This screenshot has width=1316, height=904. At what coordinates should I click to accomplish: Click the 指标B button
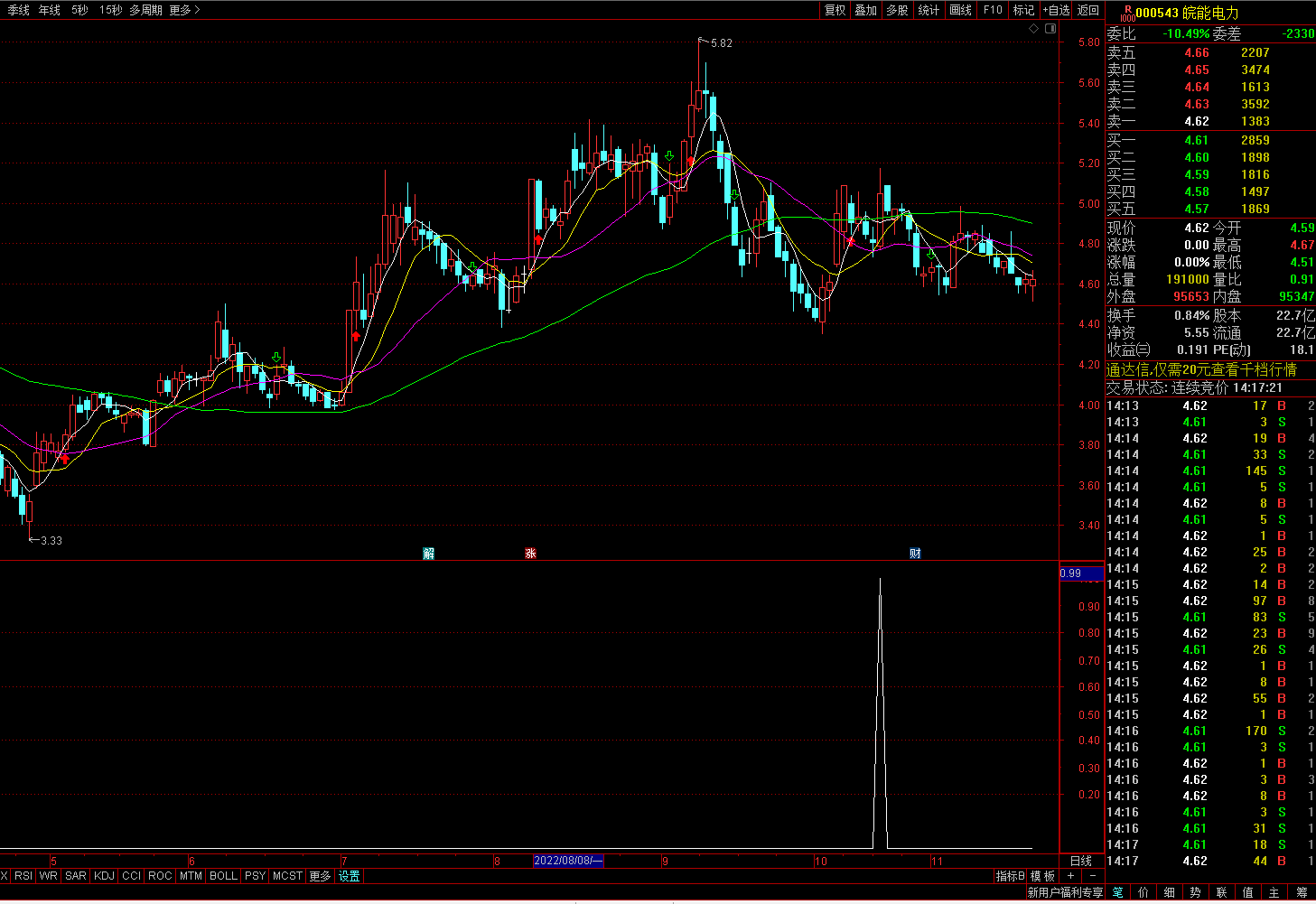[x=1011, y=876]
